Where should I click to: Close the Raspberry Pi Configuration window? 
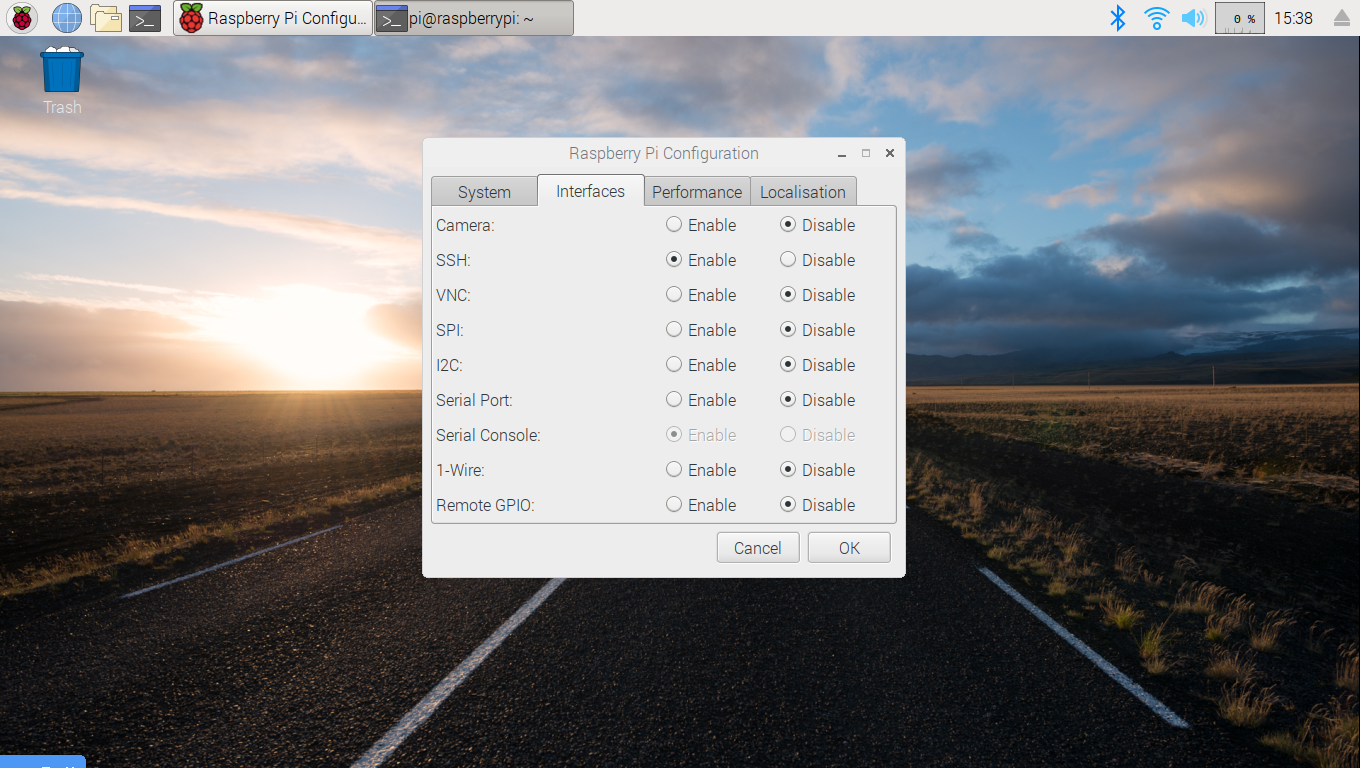[889, 153]
